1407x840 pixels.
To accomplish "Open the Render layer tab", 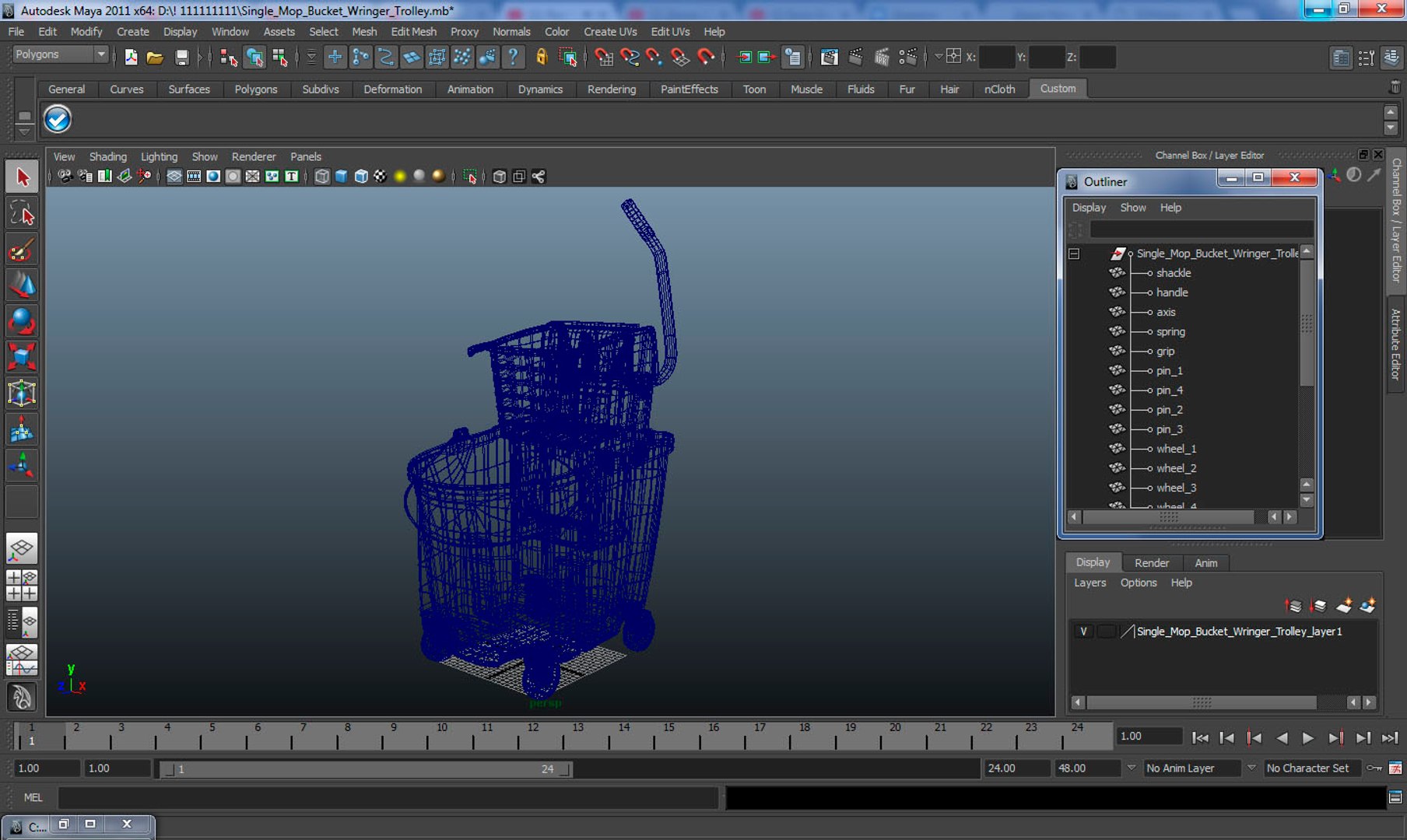I will pyautogui.click(x=1152, y=563).
